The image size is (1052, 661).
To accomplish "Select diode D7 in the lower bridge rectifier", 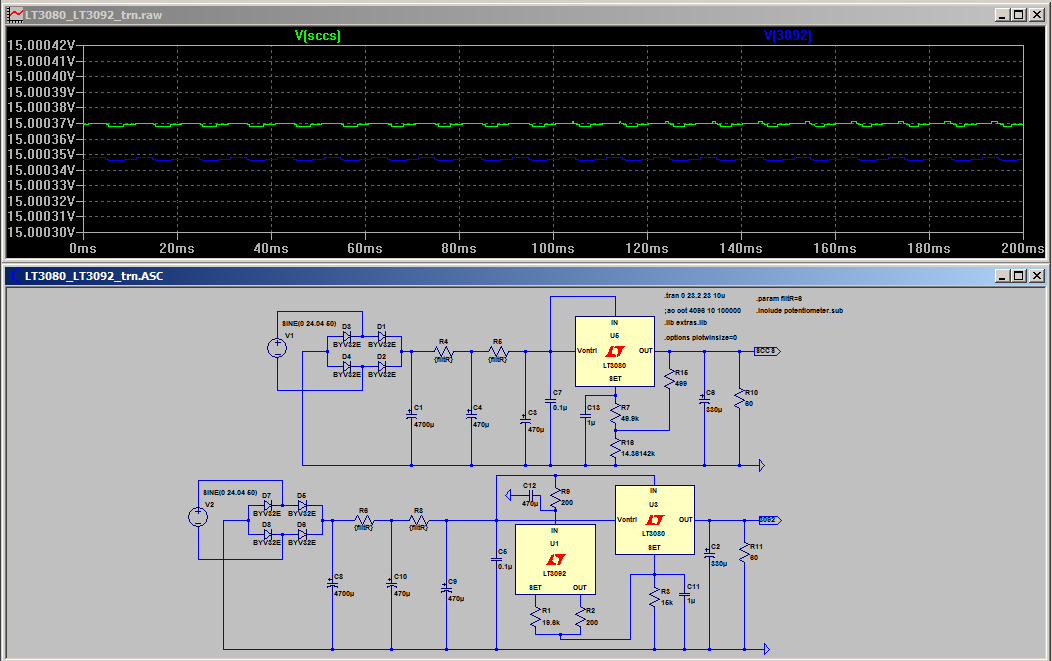I will pyautogui.click(x=268, y=505).
